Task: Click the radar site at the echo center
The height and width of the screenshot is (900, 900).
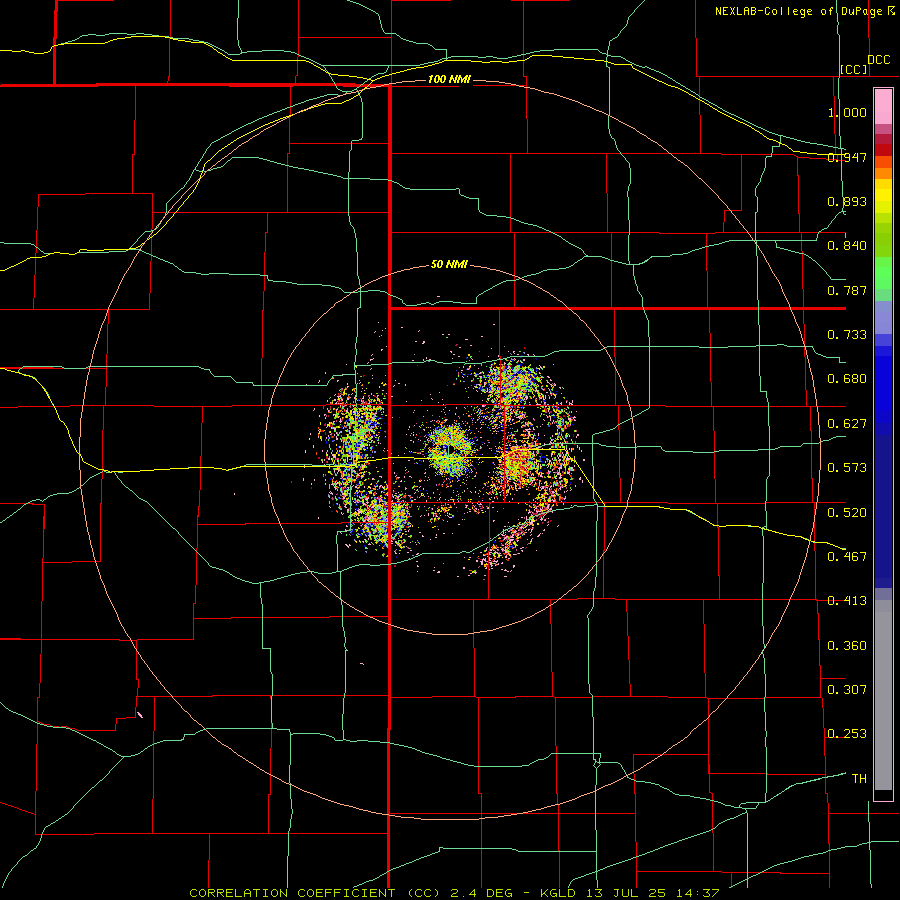Action: pyautogui.click(x=451, y=449)
